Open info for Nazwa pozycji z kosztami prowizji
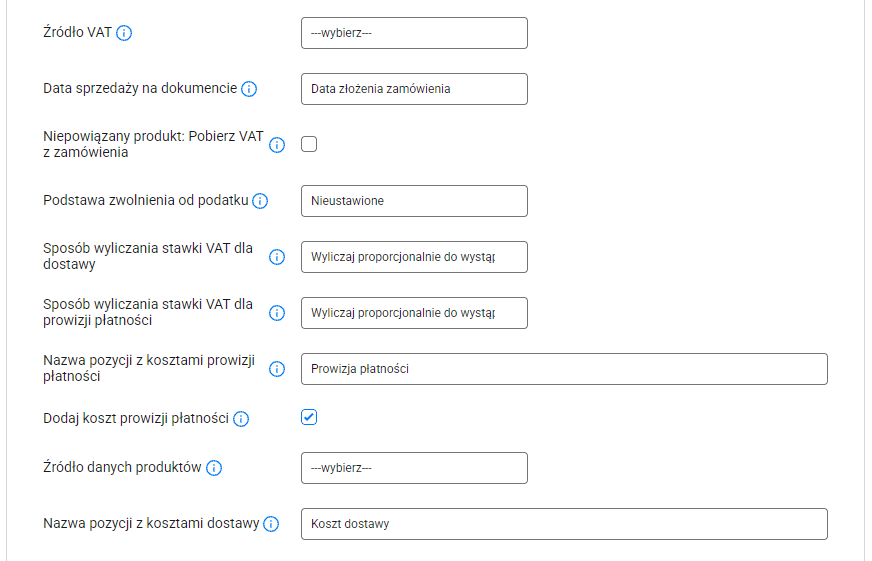 (x=277, y=369)
